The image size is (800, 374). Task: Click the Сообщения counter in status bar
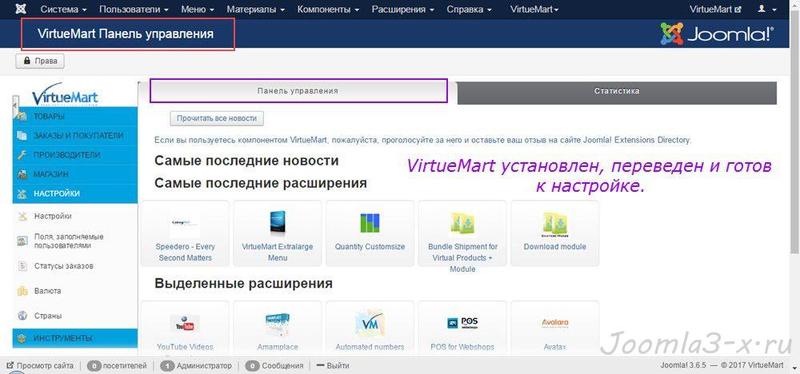coord(274,366)
